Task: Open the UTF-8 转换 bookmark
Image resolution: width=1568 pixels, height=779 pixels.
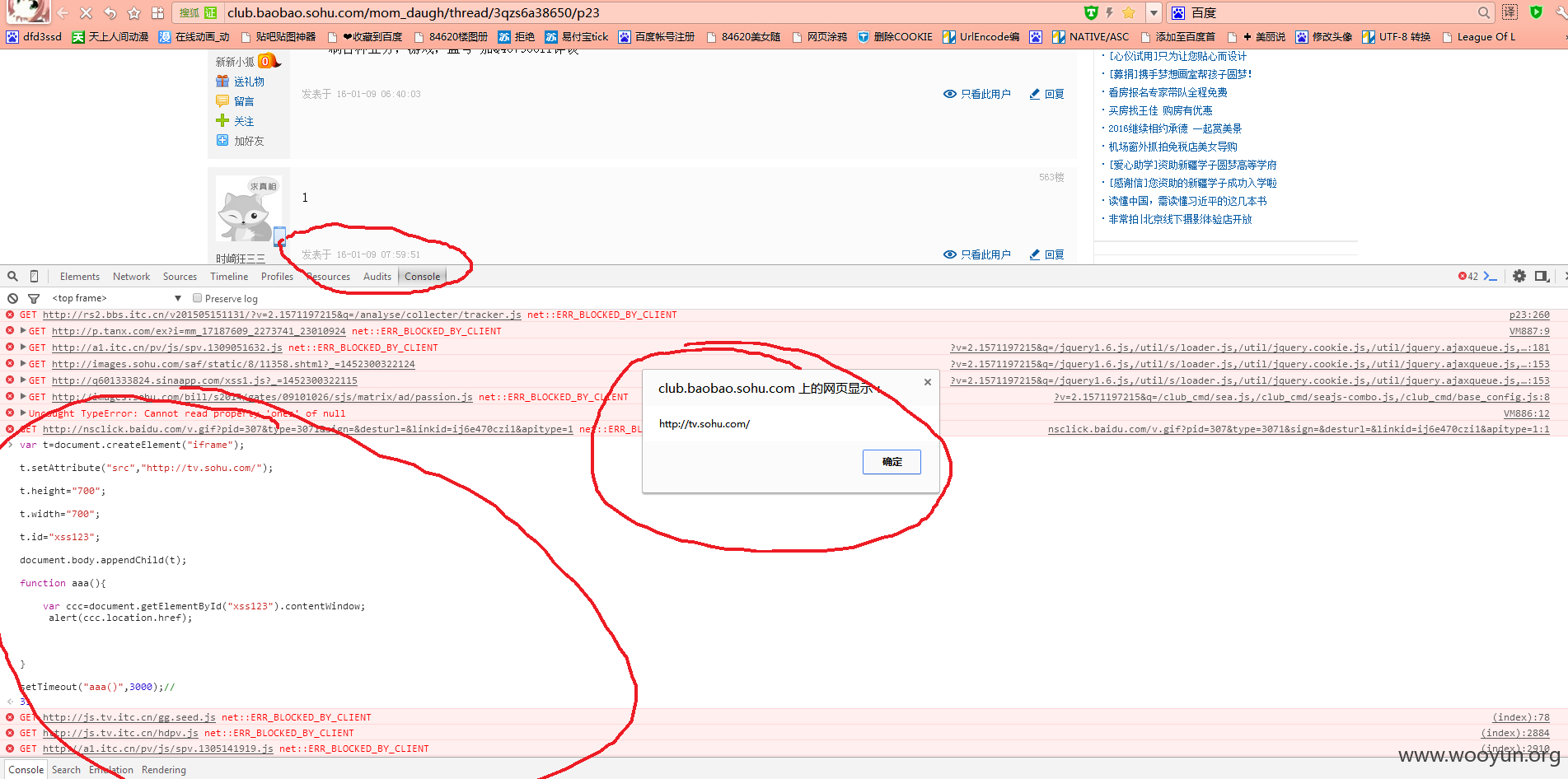Action: point(1396,37)
